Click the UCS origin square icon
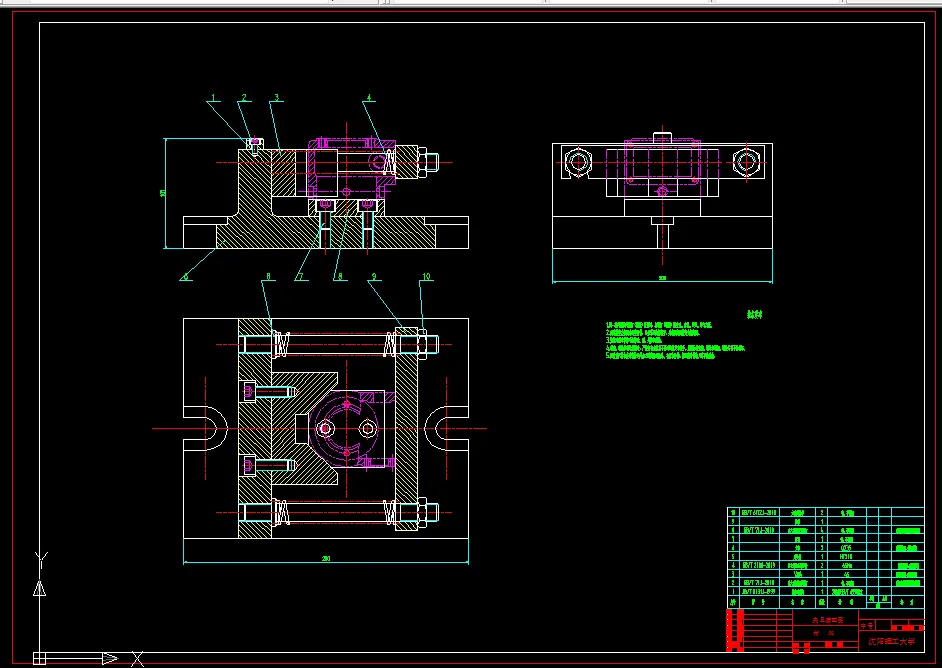Screen dimensions: 942x668 click(x=39, y=658)
